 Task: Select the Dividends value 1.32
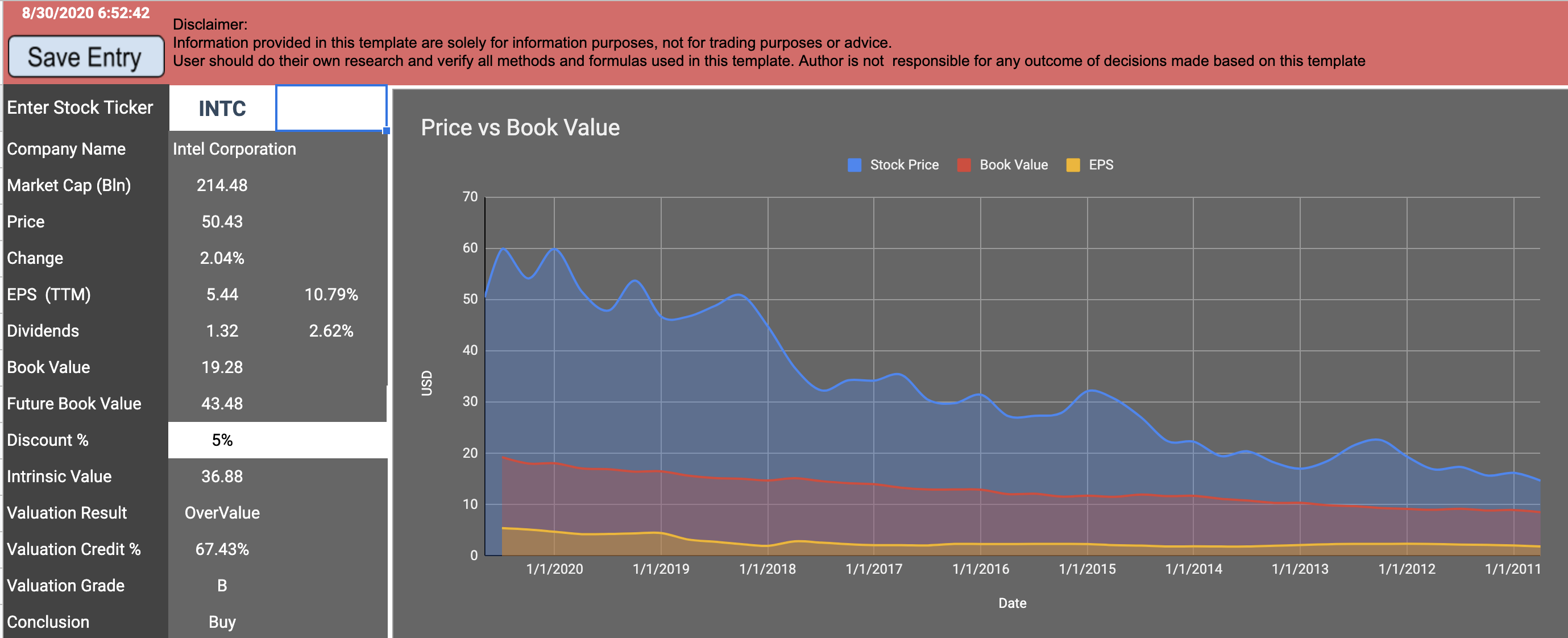pyautogui.click(x=222, y=330)
